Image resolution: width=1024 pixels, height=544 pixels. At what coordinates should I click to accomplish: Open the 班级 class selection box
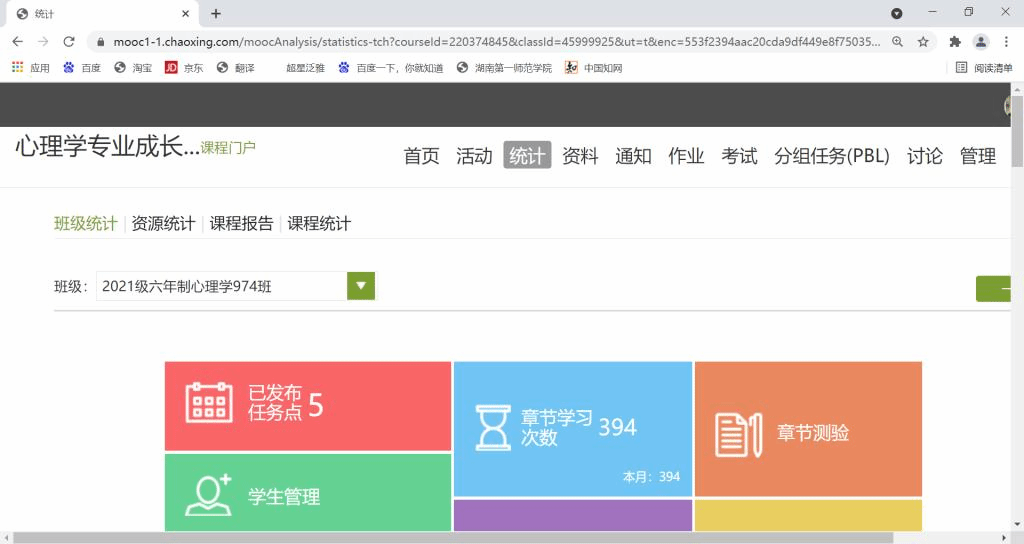pyautogui.click(x=221, y=286)
